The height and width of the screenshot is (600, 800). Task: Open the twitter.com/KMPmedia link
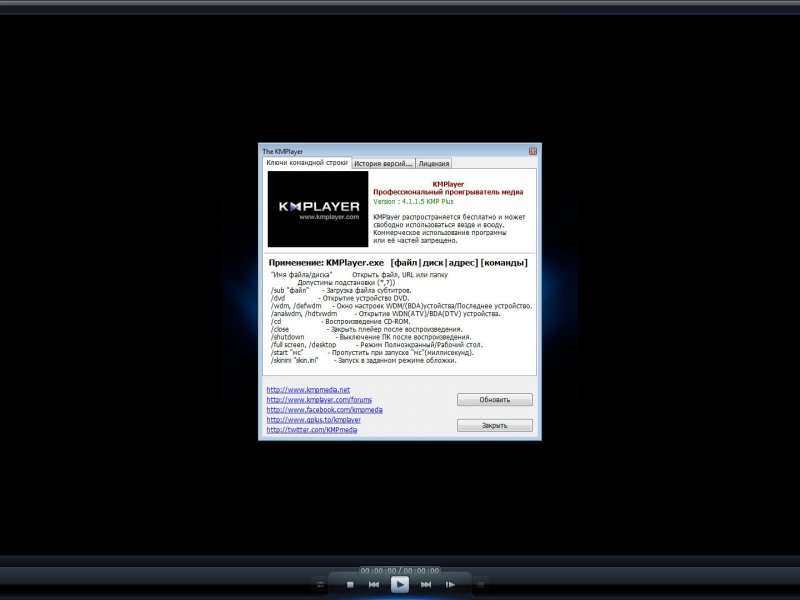point(312,430)
